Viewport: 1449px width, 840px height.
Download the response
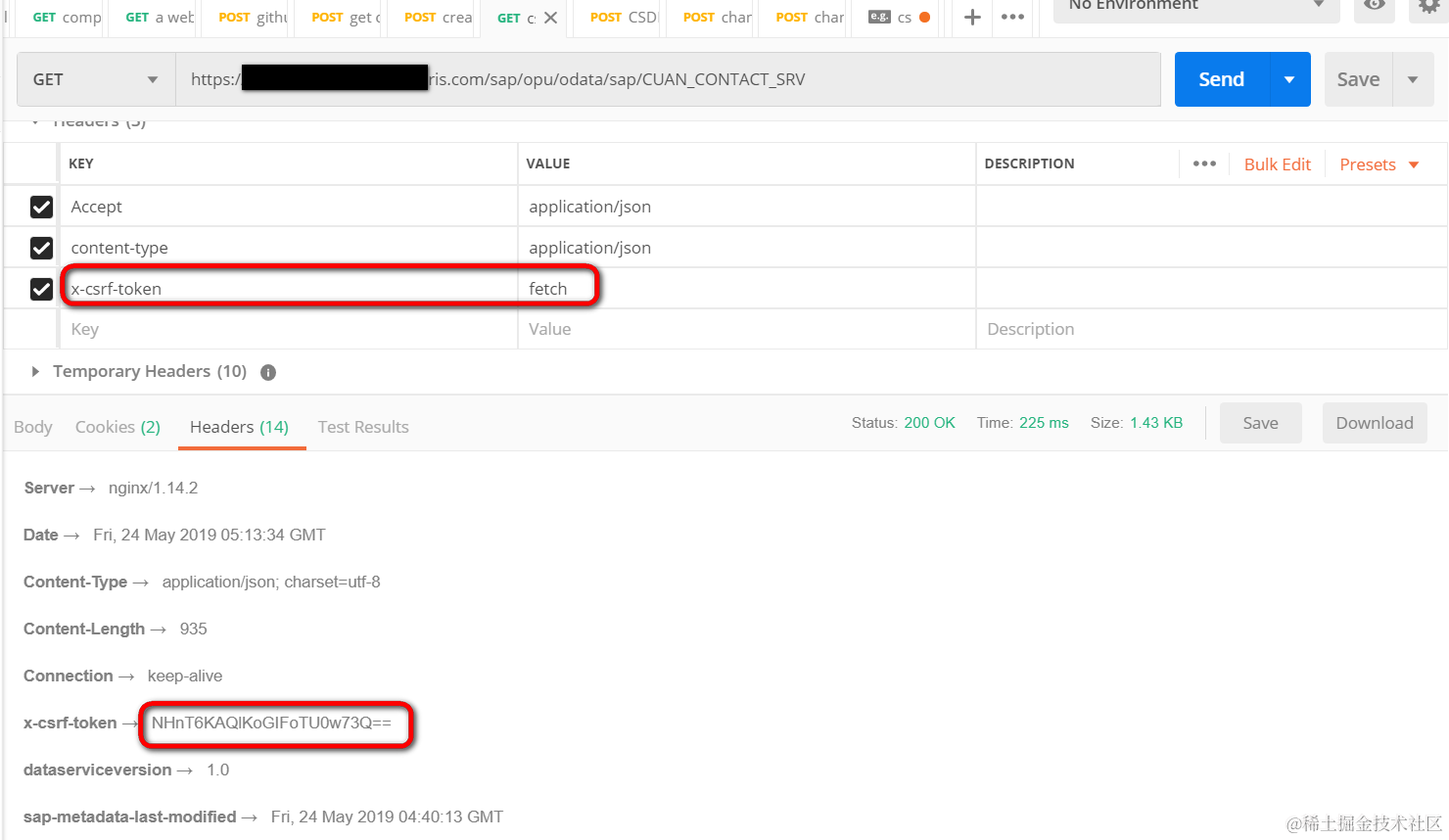coord(1375,423)
